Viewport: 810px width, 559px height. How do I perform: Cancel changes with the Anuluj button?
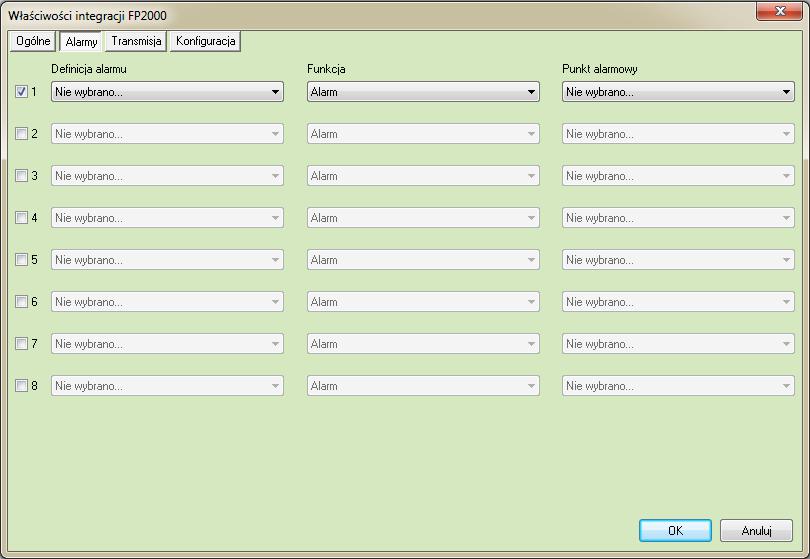point(756,531)
